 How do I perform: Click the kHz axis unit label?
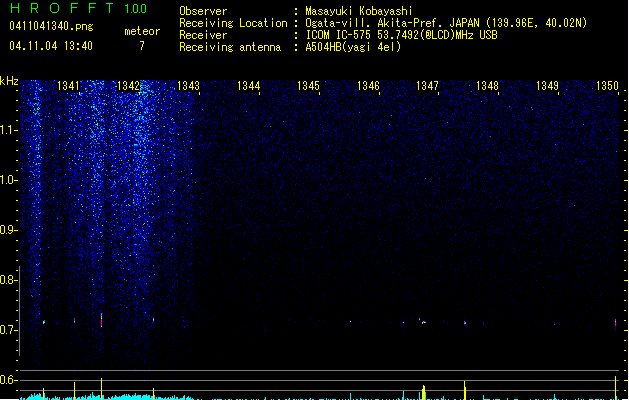click(9, 81)
